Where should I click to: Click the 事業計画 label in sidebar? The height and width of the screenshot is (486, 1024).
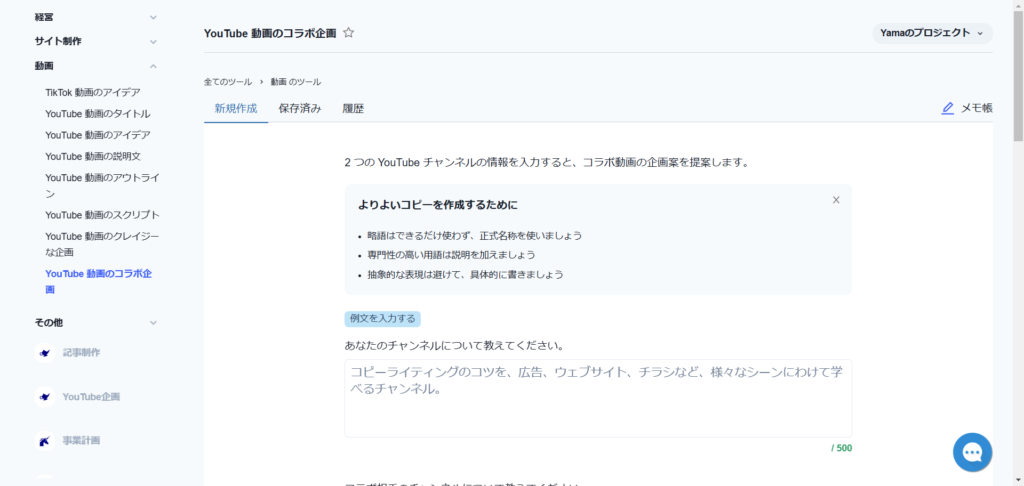click(82, 440)
